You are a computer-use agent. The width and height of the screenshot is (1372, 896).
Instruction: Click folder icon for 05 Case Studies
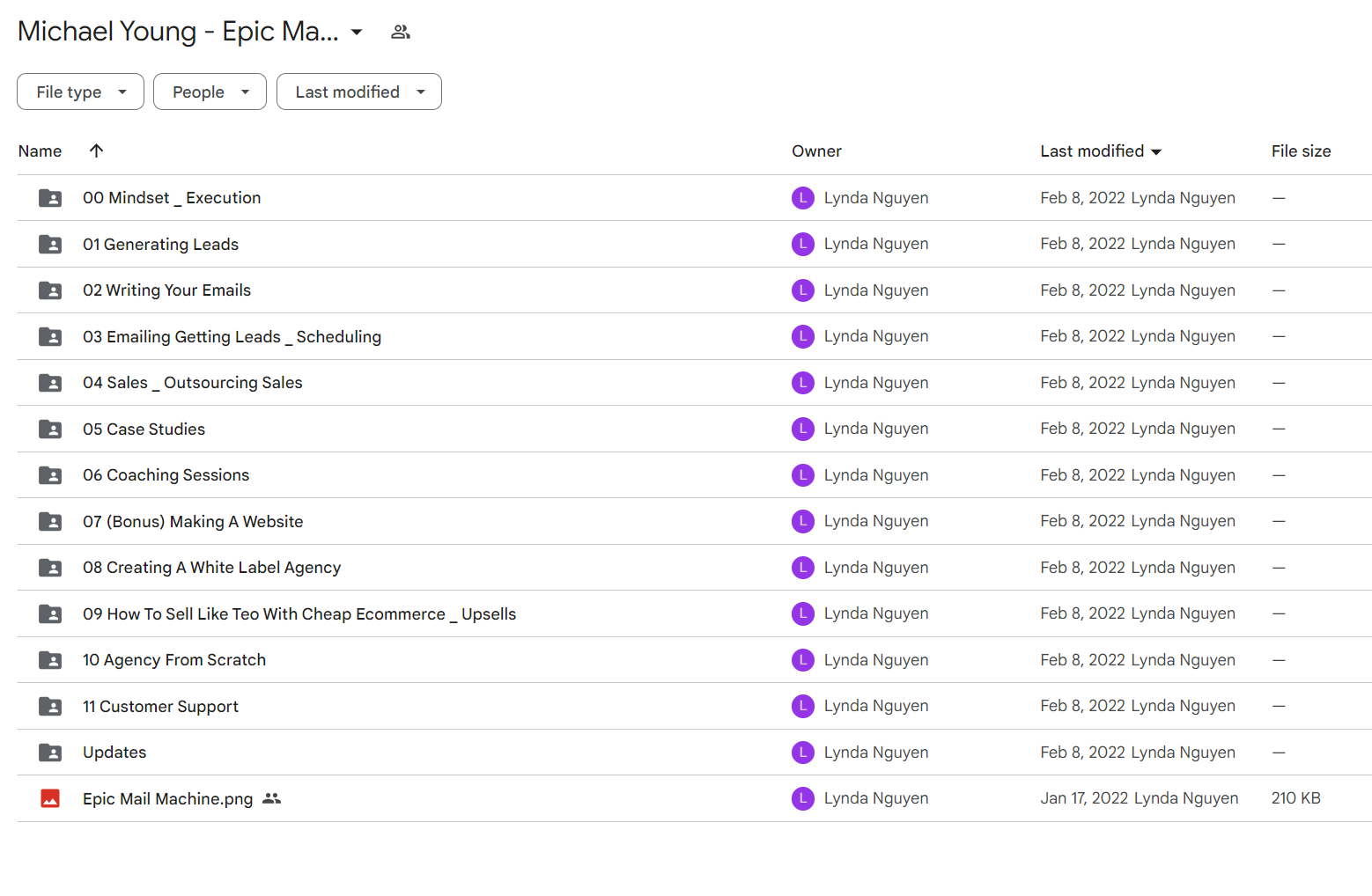pos(50,429)
